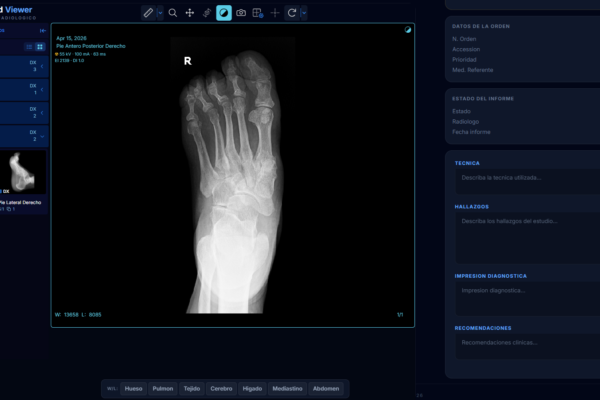Apply the Hueso window preset

[x=133, y=388]
